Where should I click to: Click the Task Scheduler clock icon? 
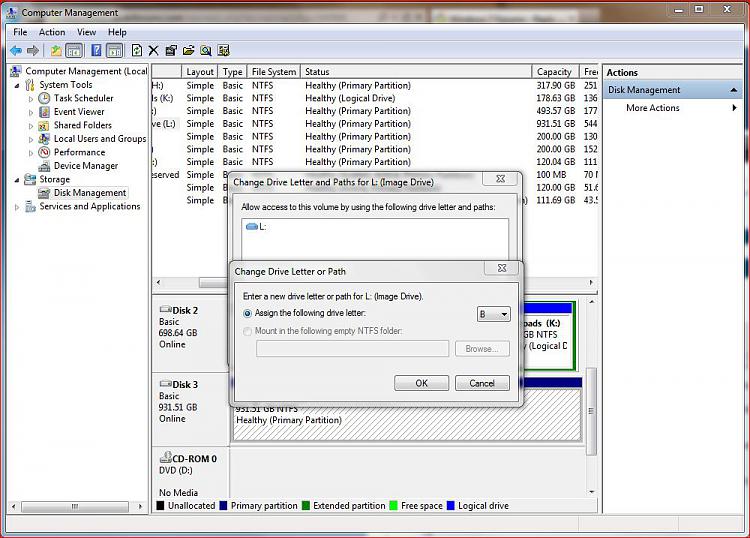click(x=44, y=98)
